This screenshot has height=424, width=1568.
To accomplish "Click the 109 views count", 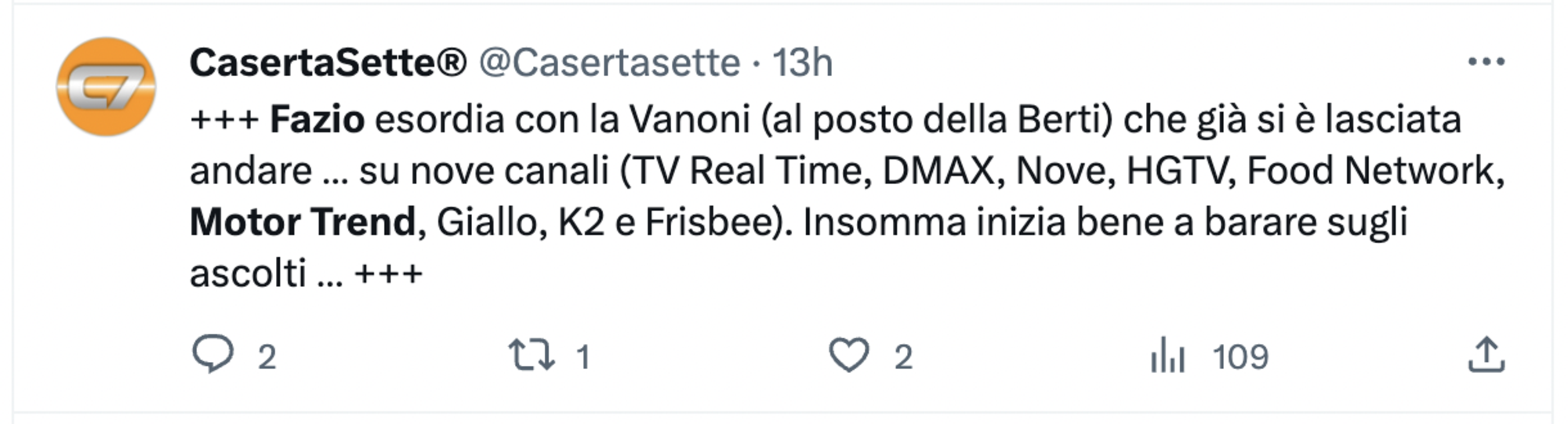I will tap(1240, 357).
